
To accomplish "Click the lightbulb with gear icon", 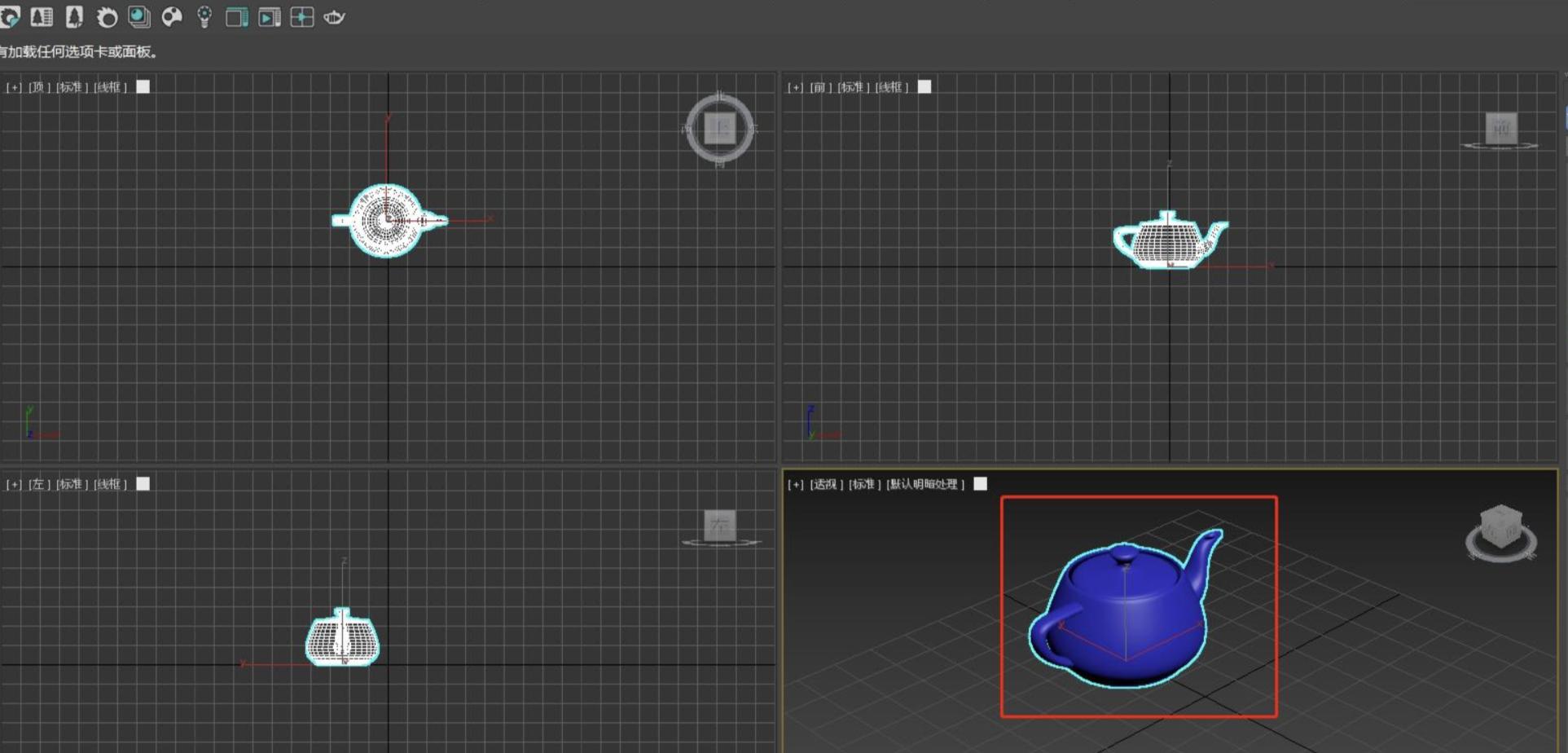I will point(204,17).
